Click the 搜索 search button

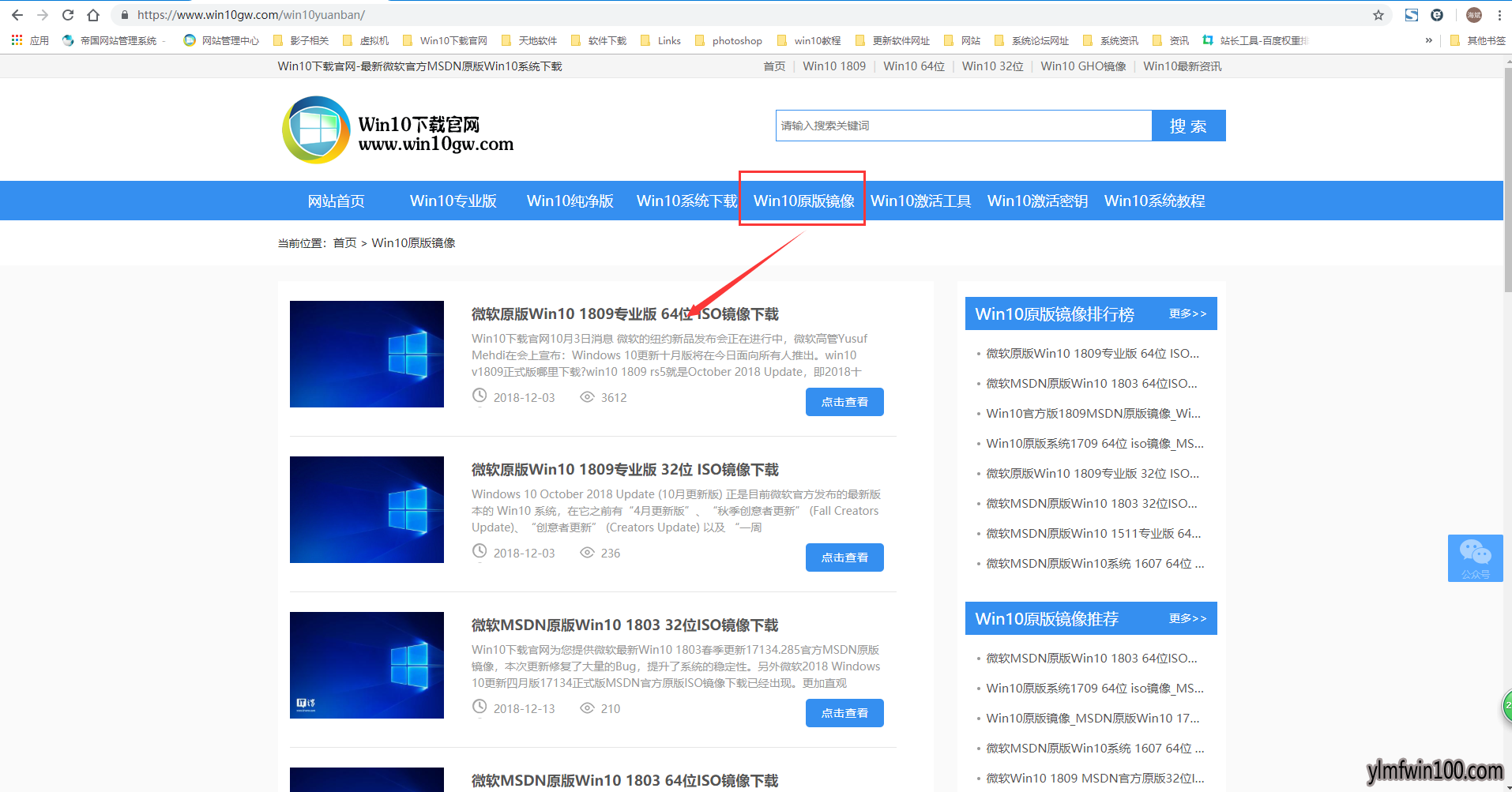(1188, 126)
